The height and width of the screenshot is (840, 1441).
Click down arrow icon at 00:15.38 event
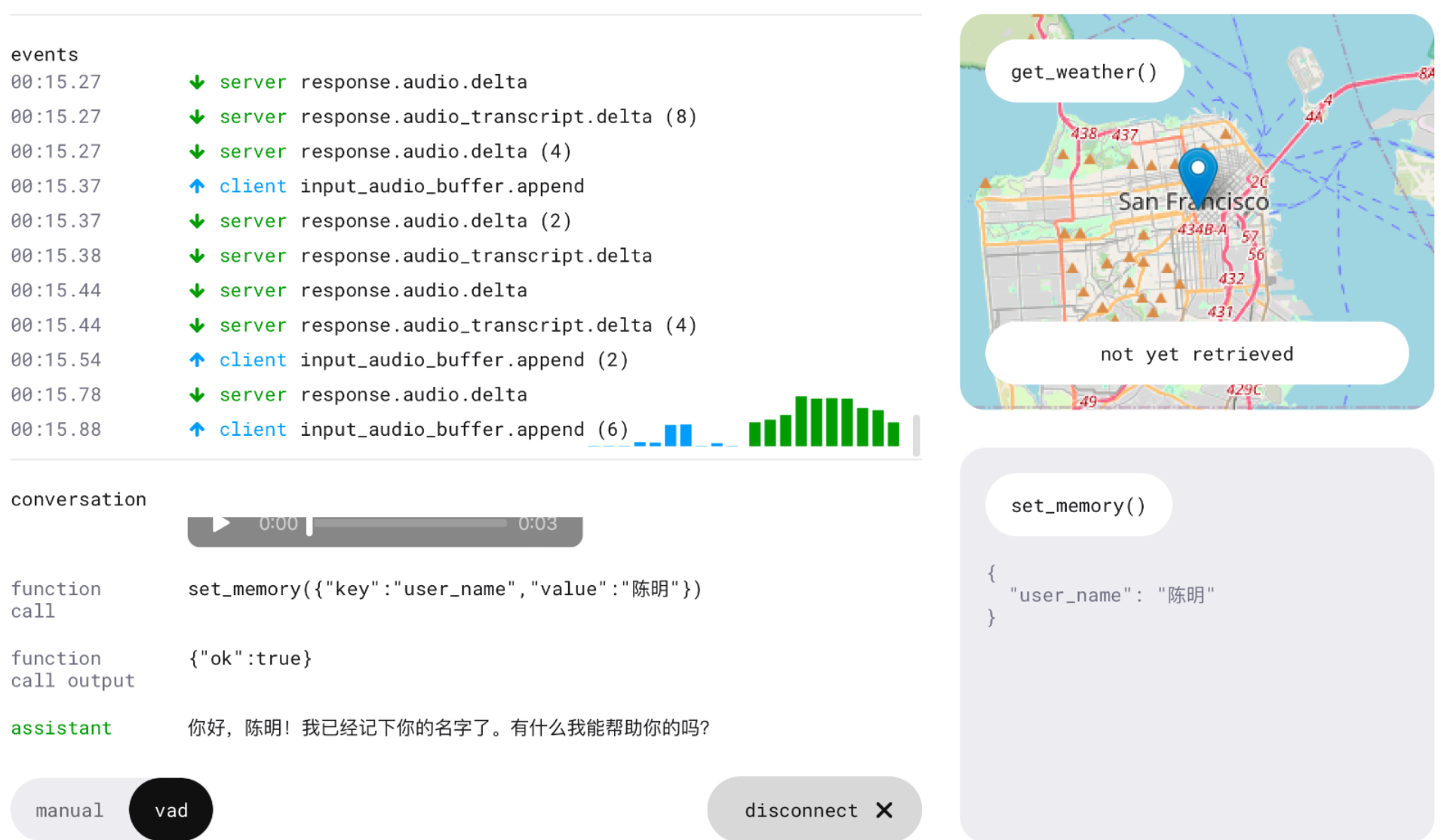click(x=197, y=256)
